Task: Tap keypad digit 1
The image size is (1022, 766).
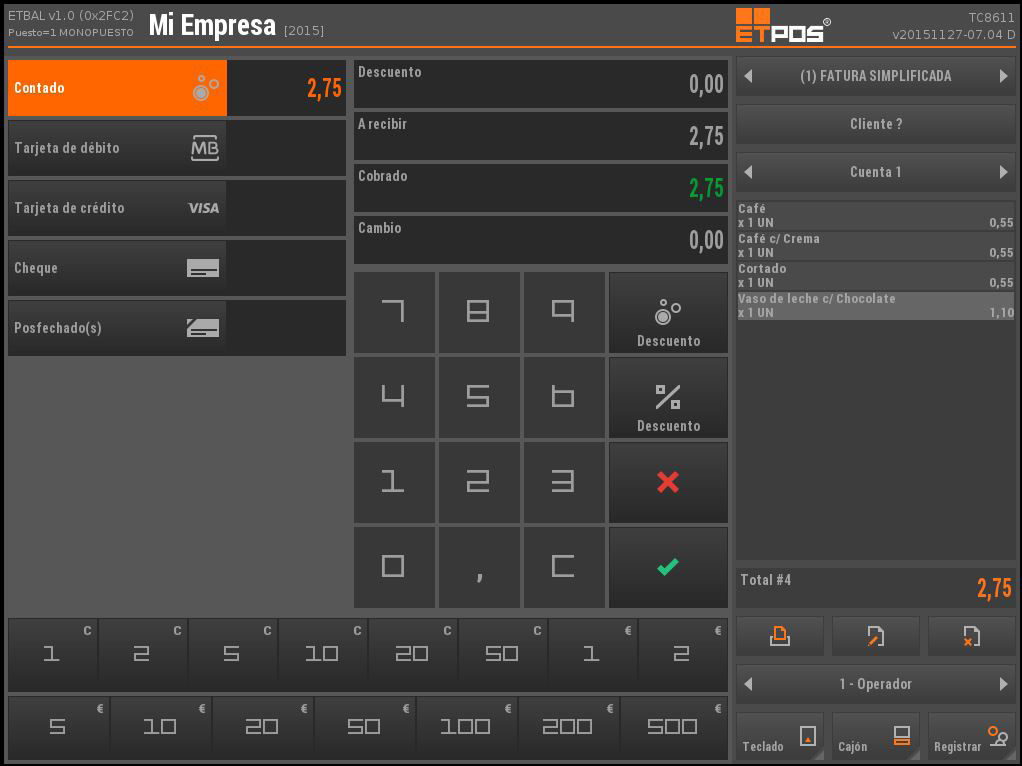Action: point(394,482)
